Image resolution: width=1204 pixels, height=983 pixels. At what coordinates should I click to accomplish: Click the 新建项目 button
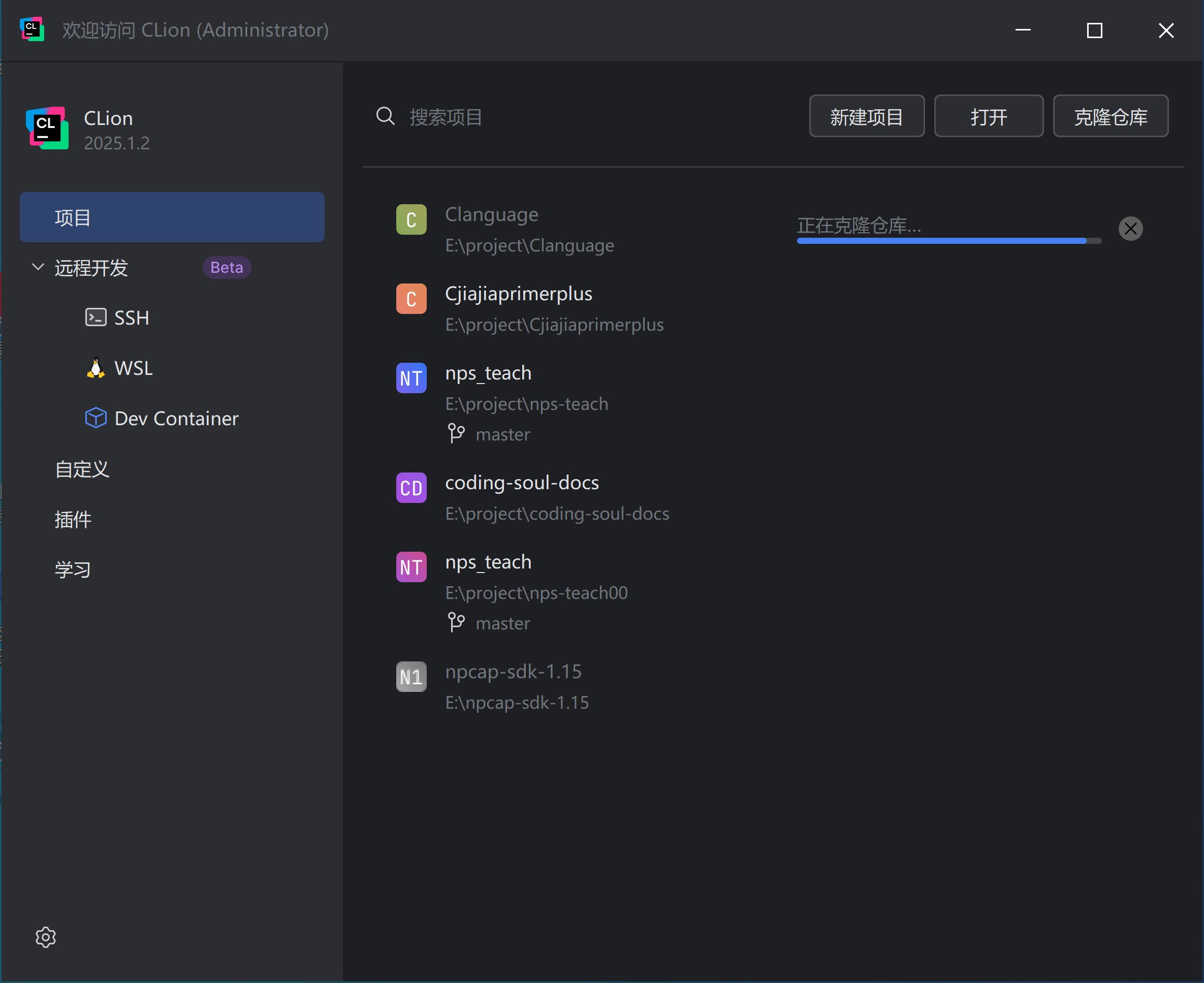(867, 116)
